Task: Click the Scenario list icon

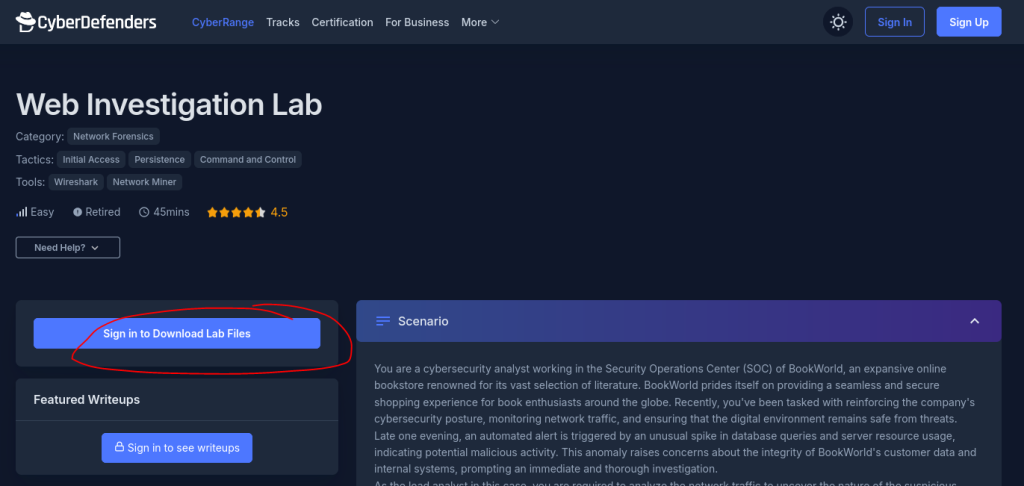Action: [x=383, y=321]
